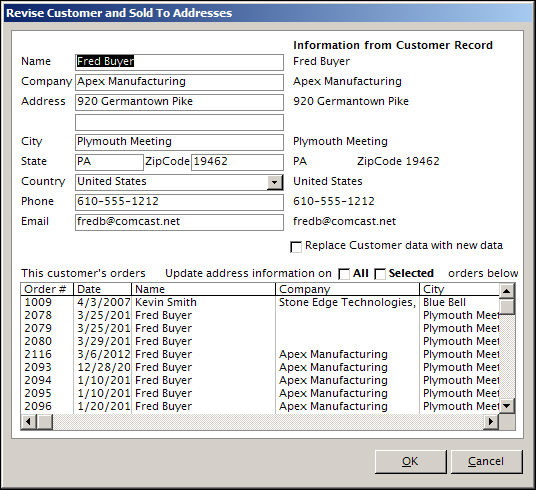
Task: Click the horizontal scroll right arrow
Action: (x=491, y=421)
